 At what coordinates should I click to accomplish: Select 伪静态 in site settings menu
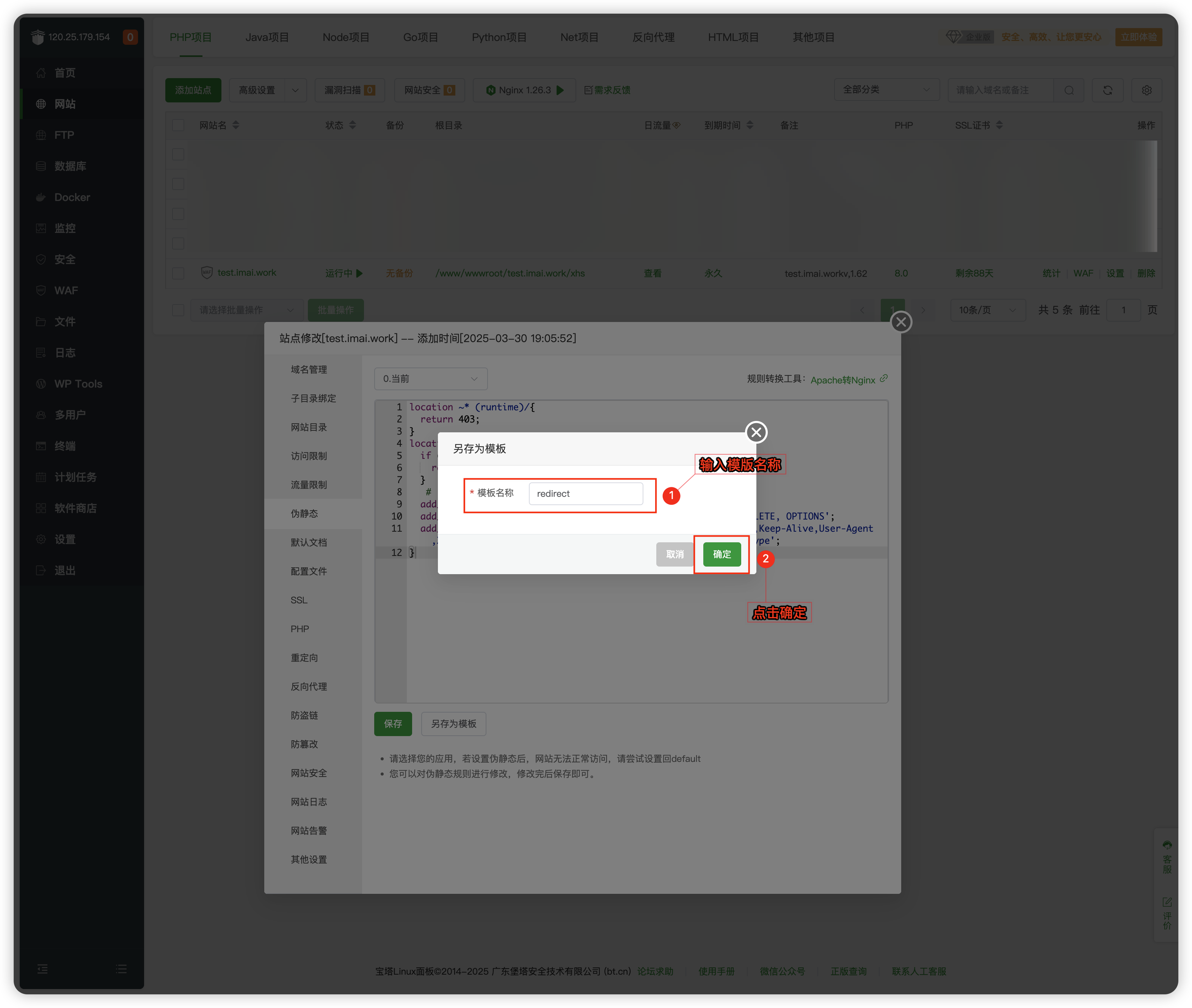[304, 514]
